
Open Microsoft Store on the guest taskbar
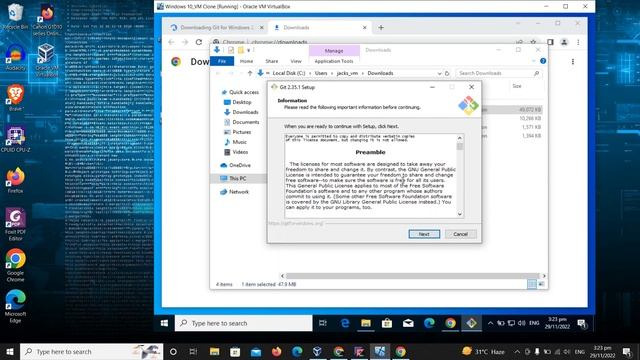tap(387, 323)
